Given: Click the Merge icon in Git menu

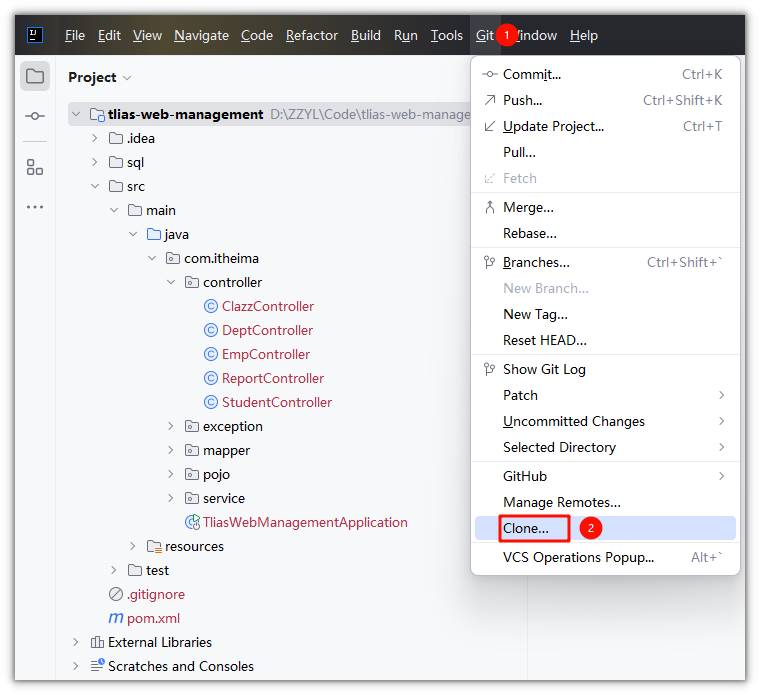Looking at the screenshot, I should pos(490,207).
